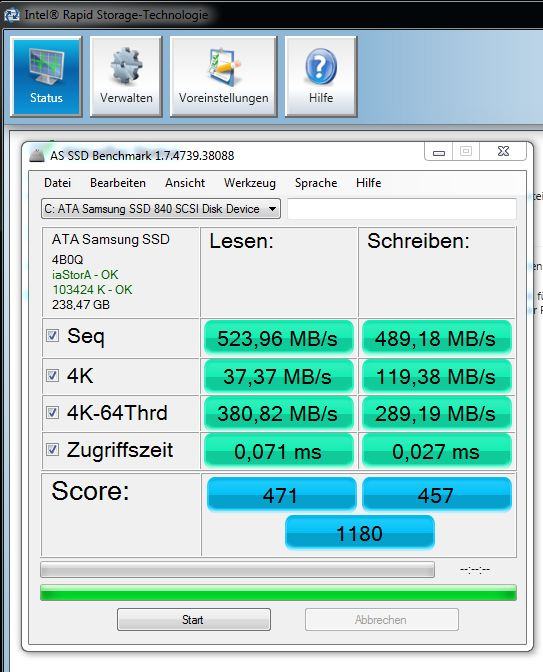This screenshot has height=672, width=543.
Task: Select the Seq read value 523,96 MB/s
Action: (x=279, y=338)
